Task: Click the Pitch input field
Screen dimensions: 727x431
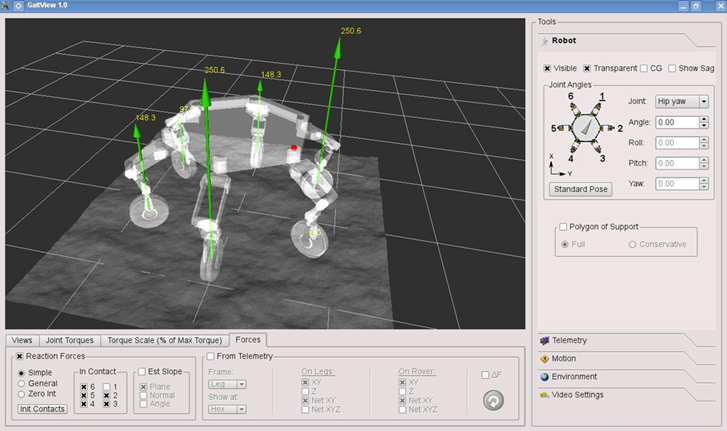Action: click(x=677, y=163)
